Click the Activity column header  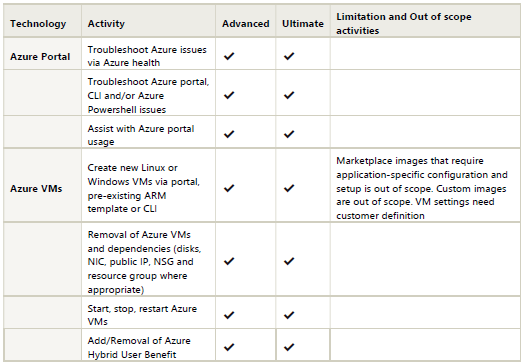click(106, 24)
